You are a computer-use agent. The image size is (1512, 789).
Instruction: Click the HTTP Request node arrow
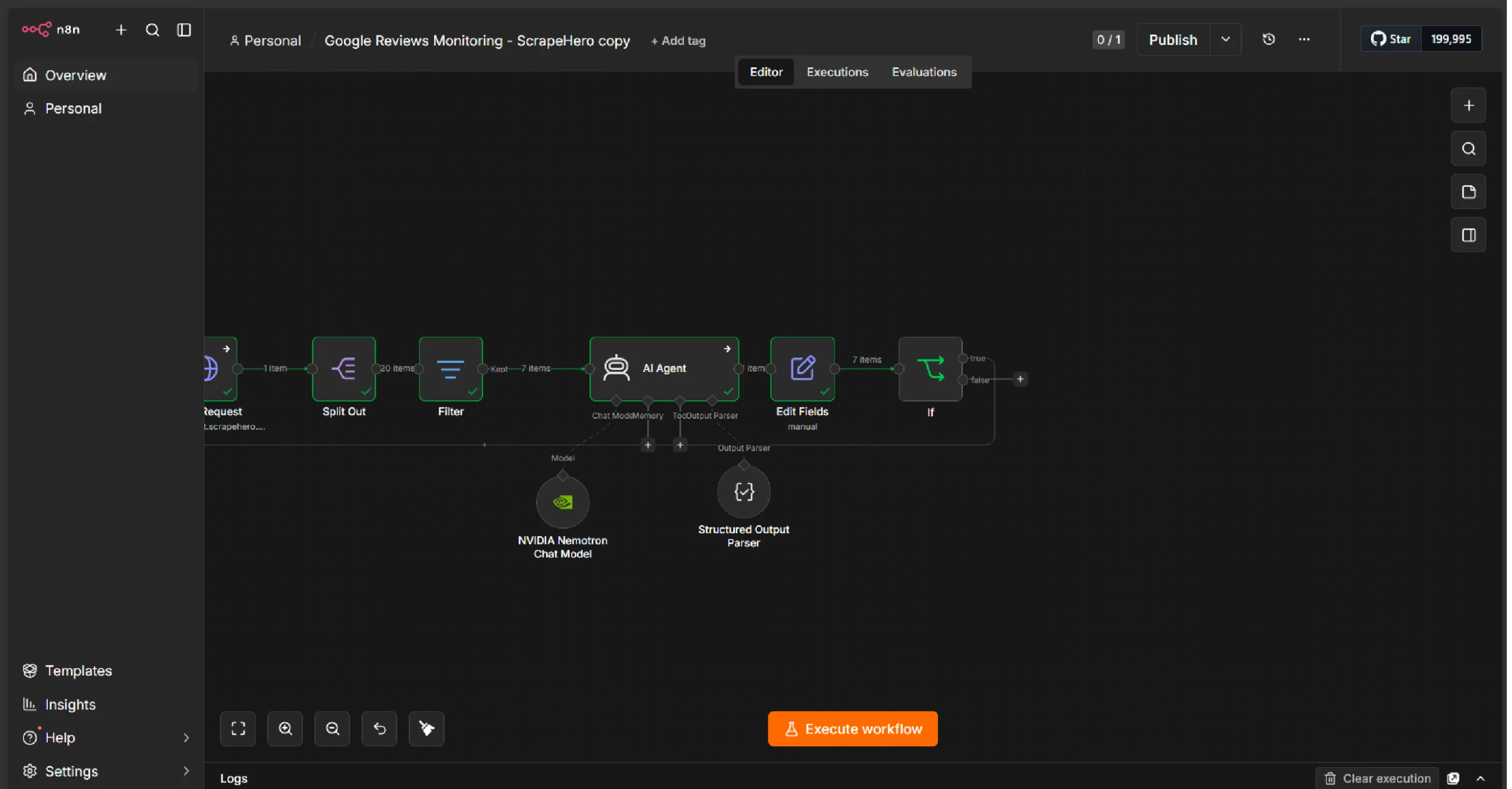(226, 349)
